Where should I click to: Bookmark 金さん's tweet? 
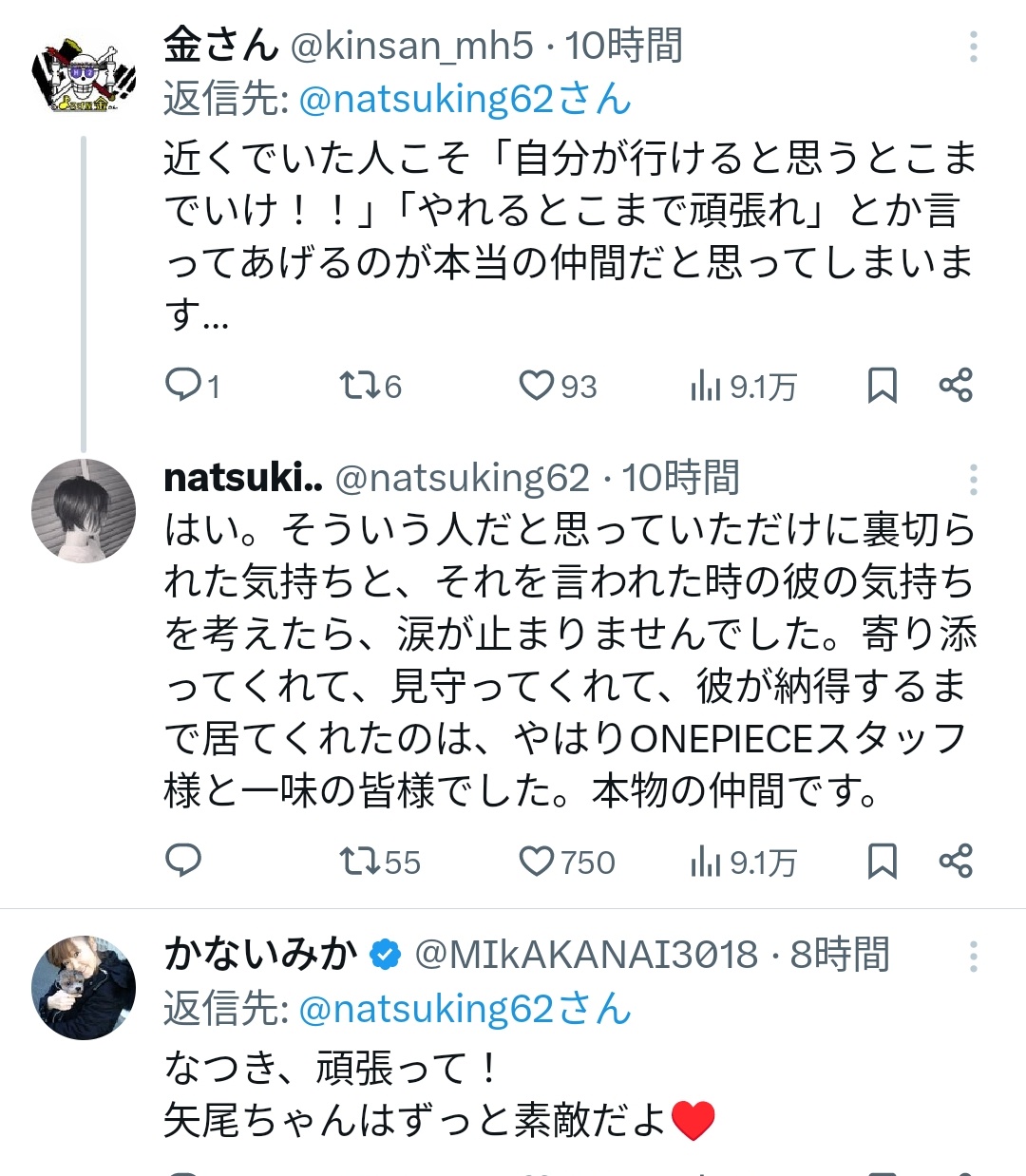coord(882,386)
